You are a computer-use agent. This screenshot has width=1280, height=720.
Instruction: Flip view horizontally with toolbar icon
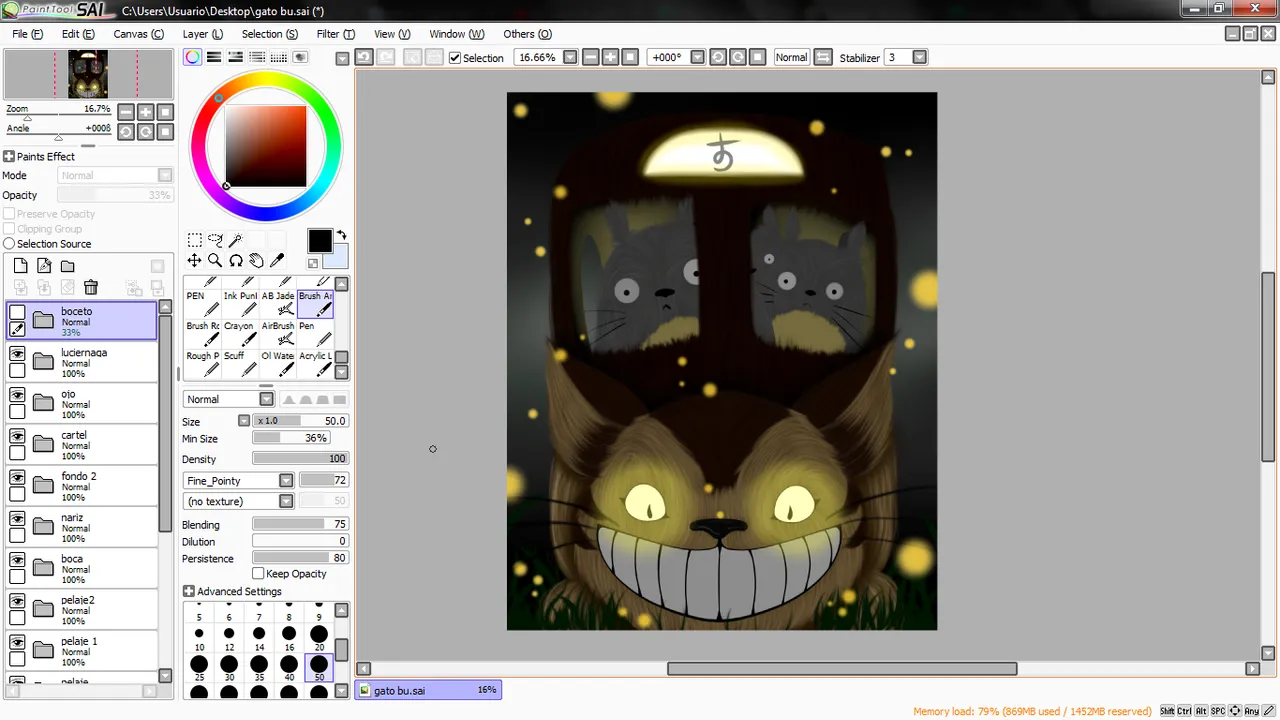point(823,57)
